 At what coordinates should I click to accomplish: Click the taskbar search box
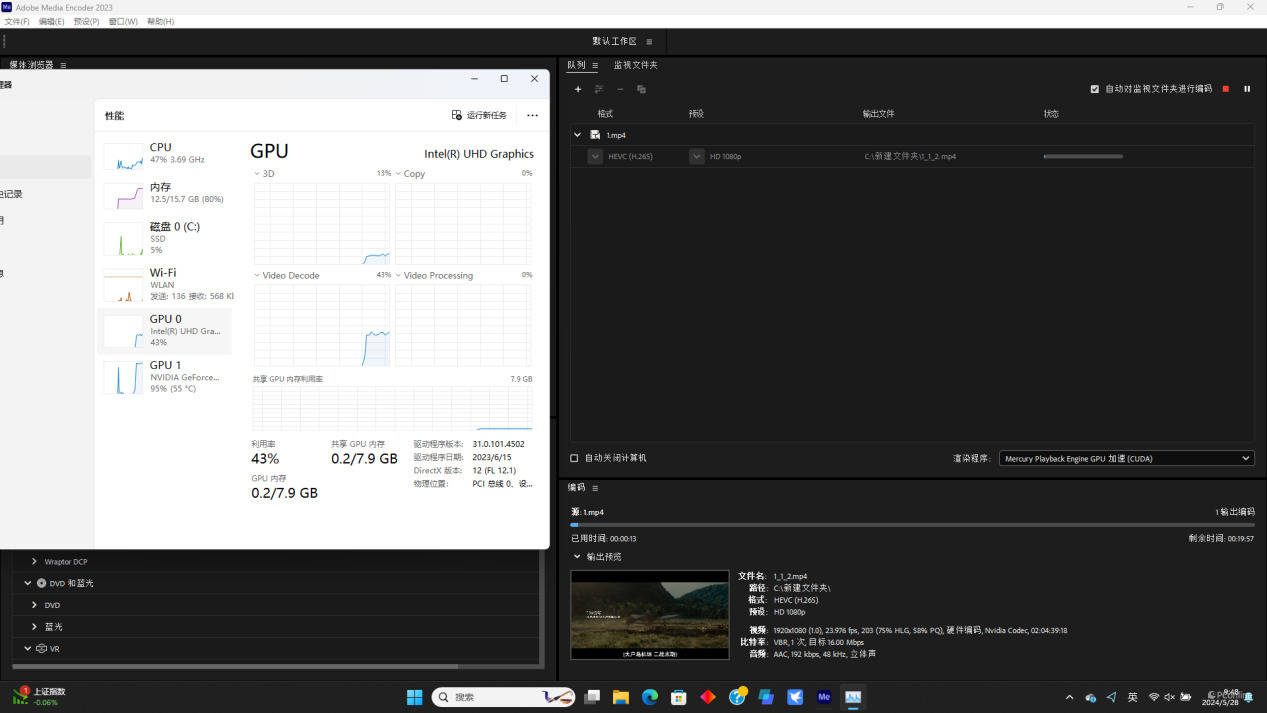(503, 697)
